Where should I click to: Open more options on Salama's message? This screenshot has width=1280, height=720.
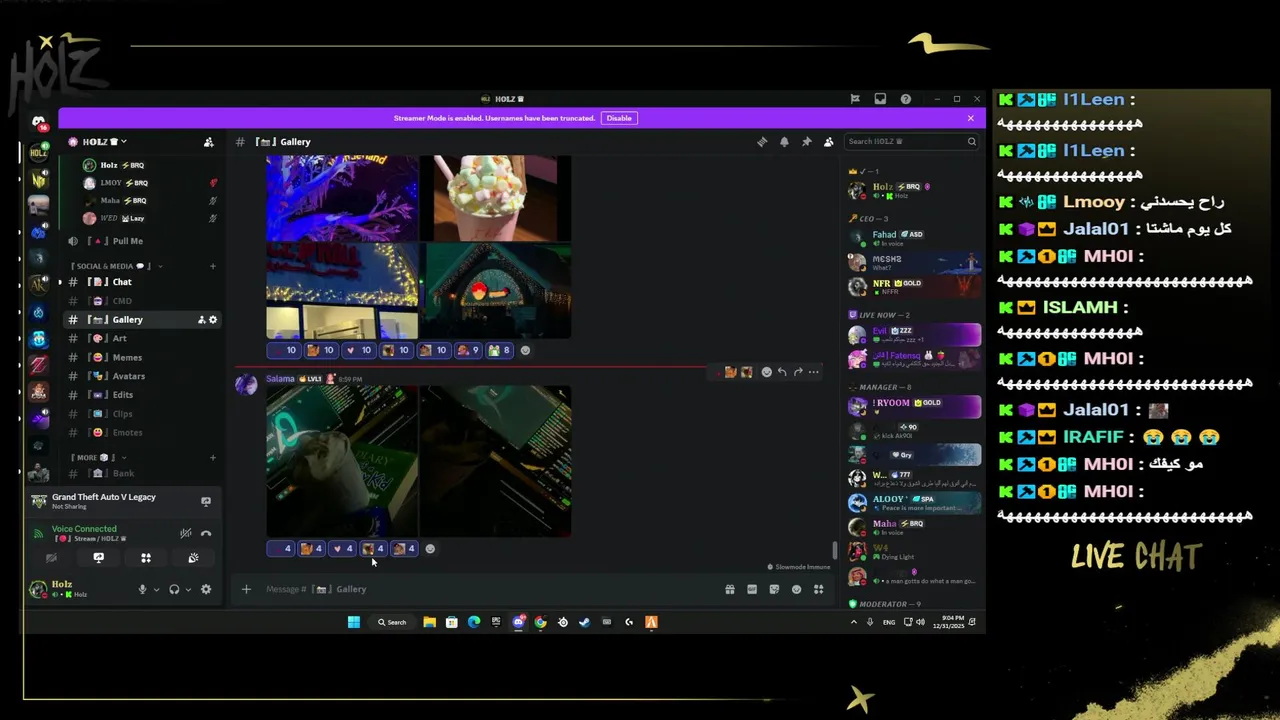[x=814, y=372]
